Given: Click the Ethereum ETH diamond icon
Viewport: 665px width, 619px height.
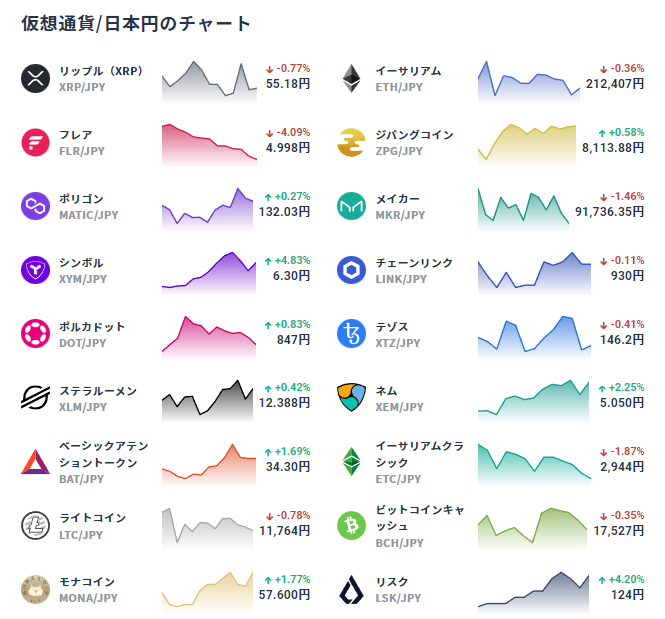Looking at the screenshot, I should [x=352, y=78].
